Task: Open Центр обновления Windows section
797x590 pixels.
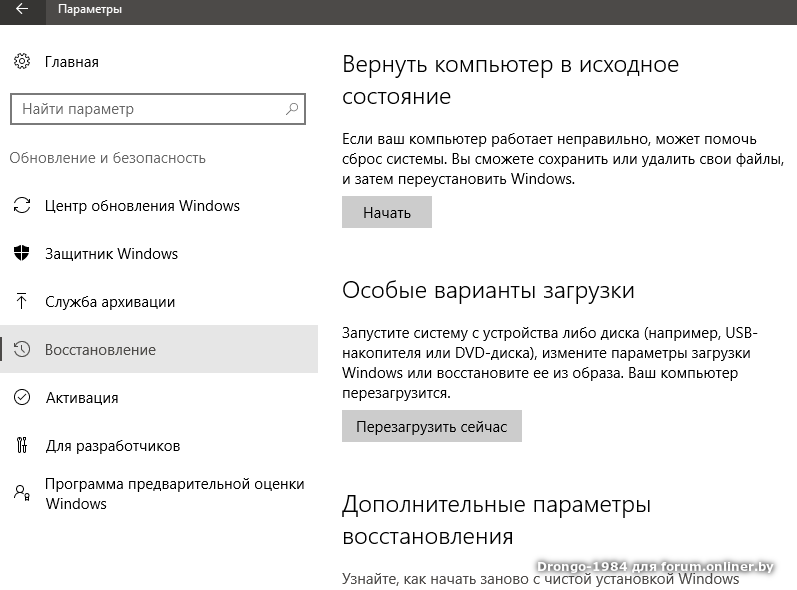Action: click(142, 206)
